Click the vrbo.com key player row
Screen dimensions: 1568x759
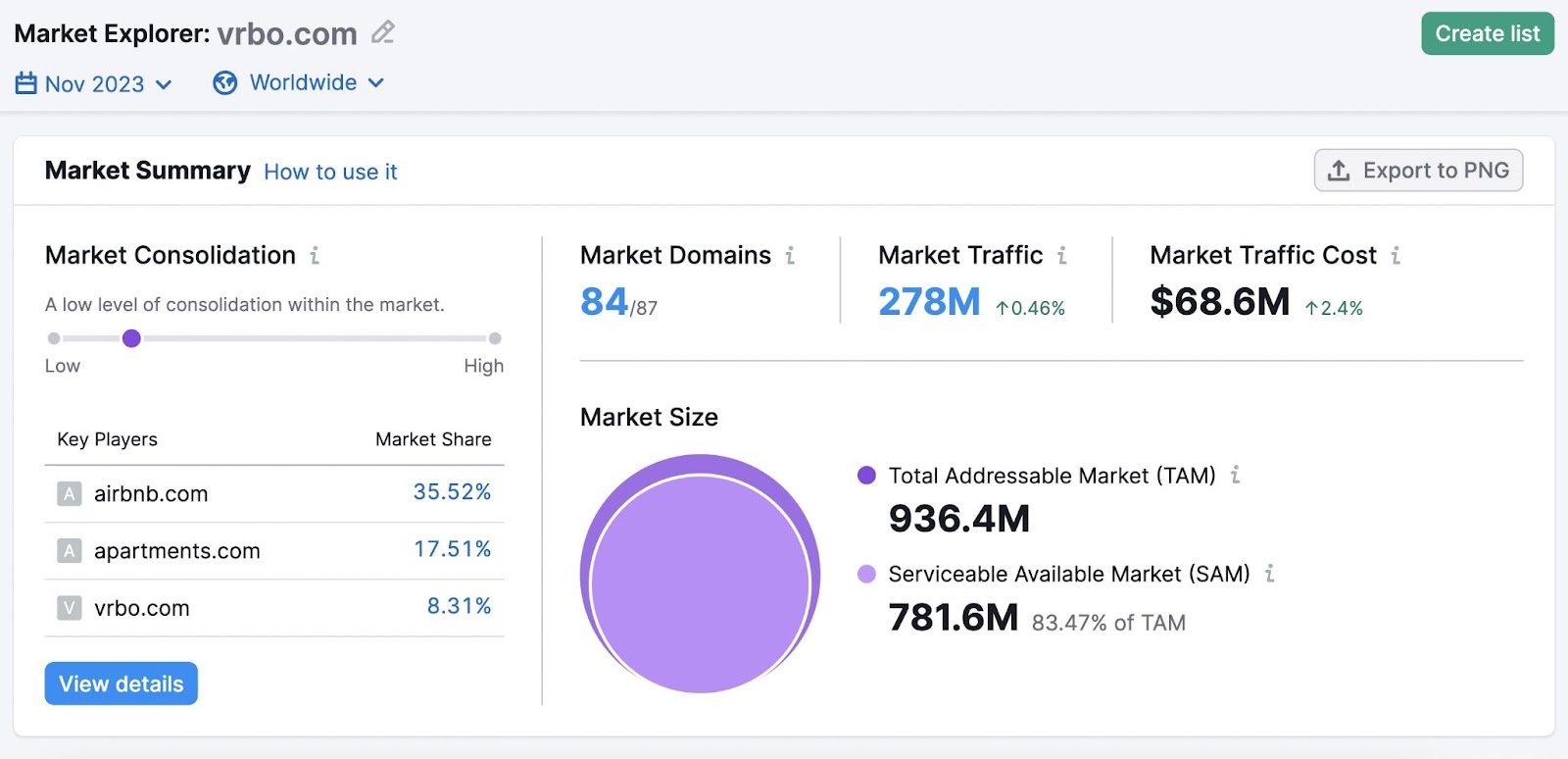click(x=142, y=608)
